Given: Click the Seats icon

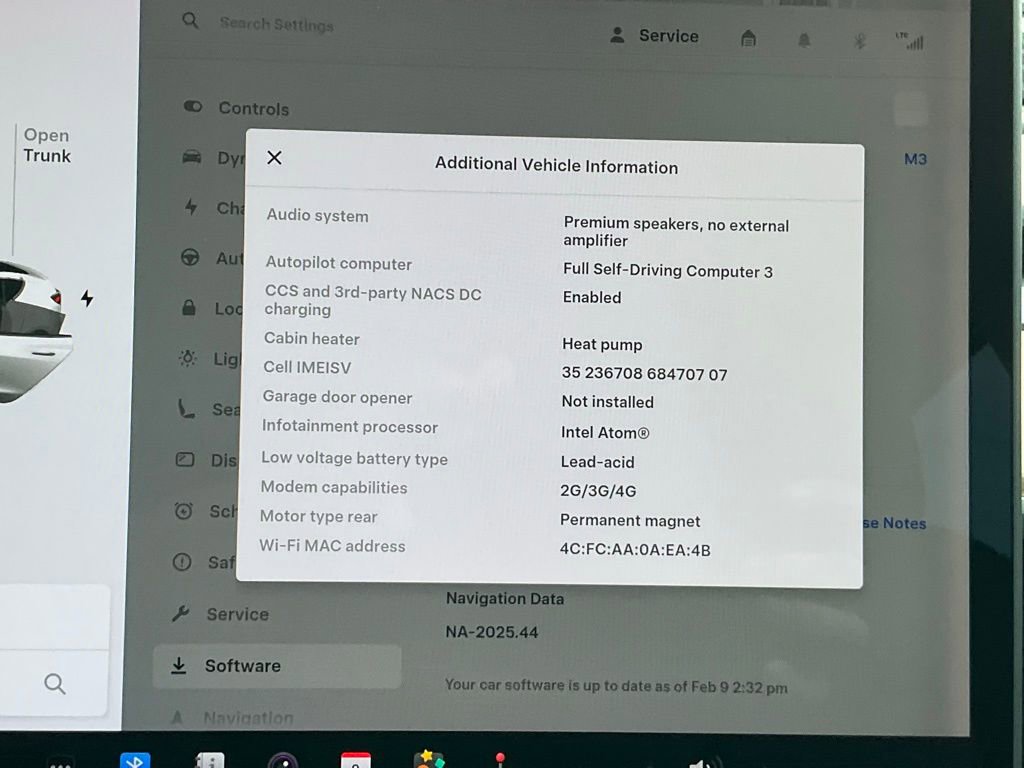Looking at the screenshot, I should point(186,409).
